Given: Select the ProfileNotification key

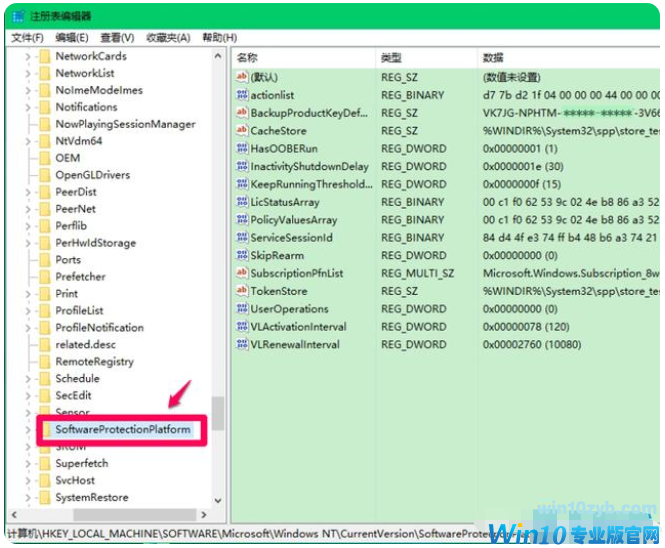Looking at the screenshot, I should (x=100, y=328).
